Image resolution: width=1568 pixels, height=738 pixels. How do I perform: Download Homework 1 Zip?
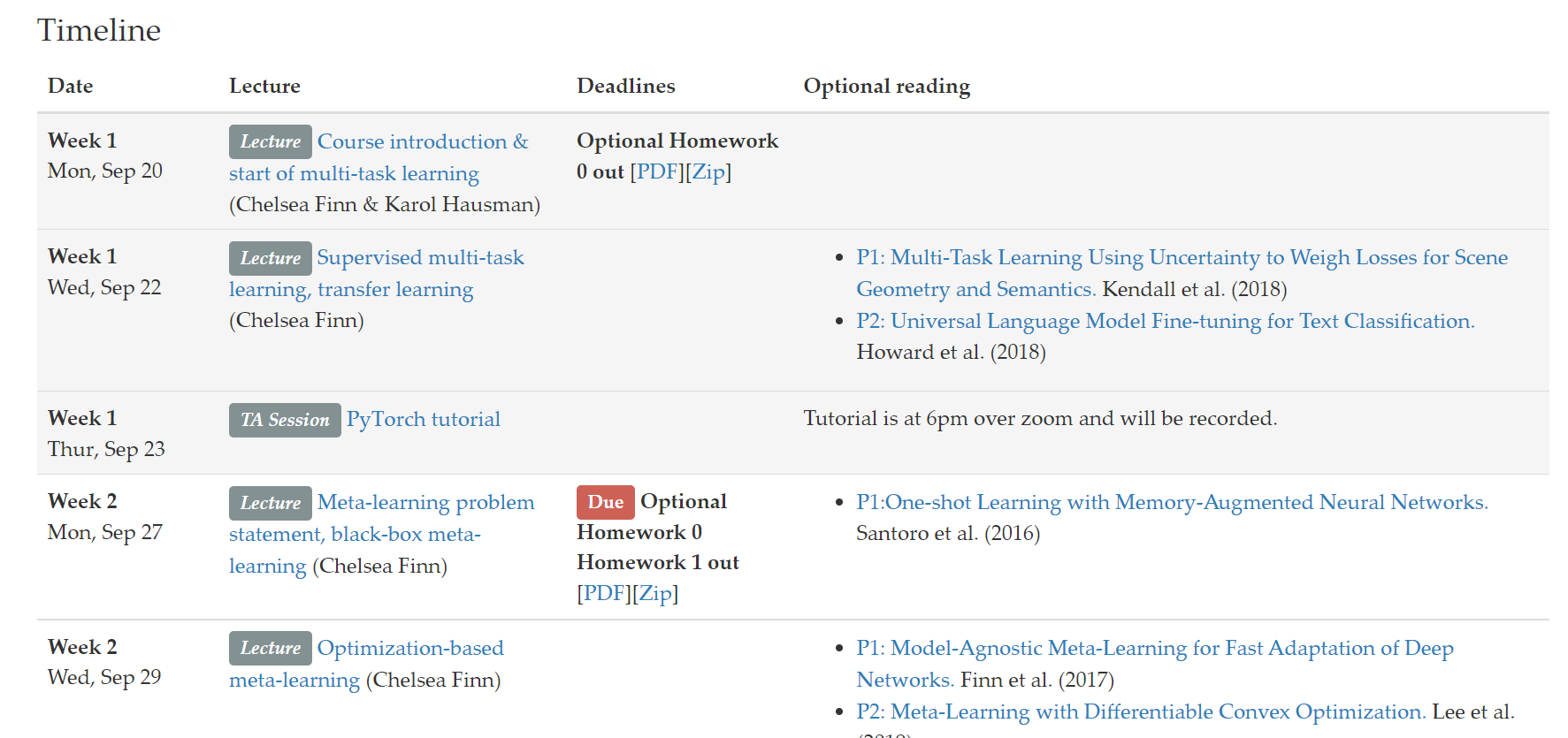[x=656, y=594]
